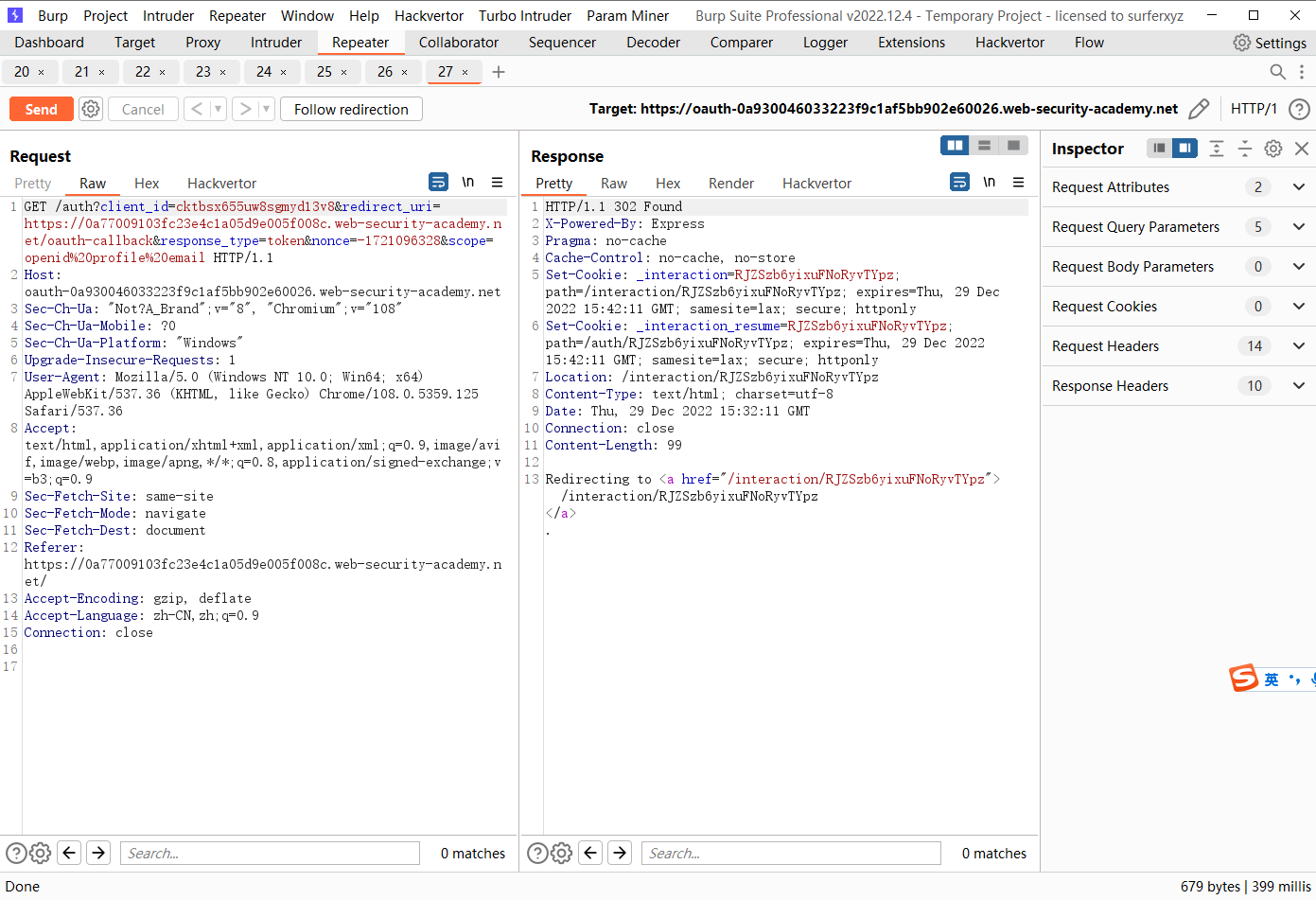The height and width of the screenshot is (900, 1316).
Task: Click the search magnifier near Repeater tabs
Action: click(x=1277, y=72)
